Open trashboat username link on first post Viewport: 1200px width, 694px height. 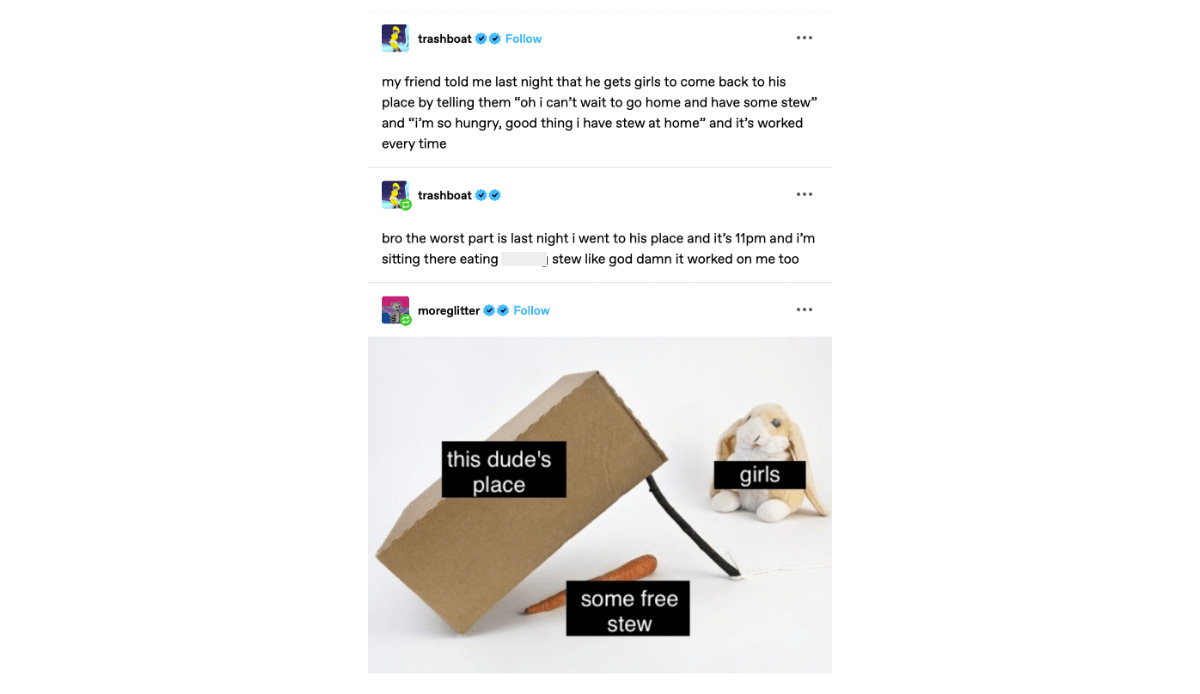point(445,39)
